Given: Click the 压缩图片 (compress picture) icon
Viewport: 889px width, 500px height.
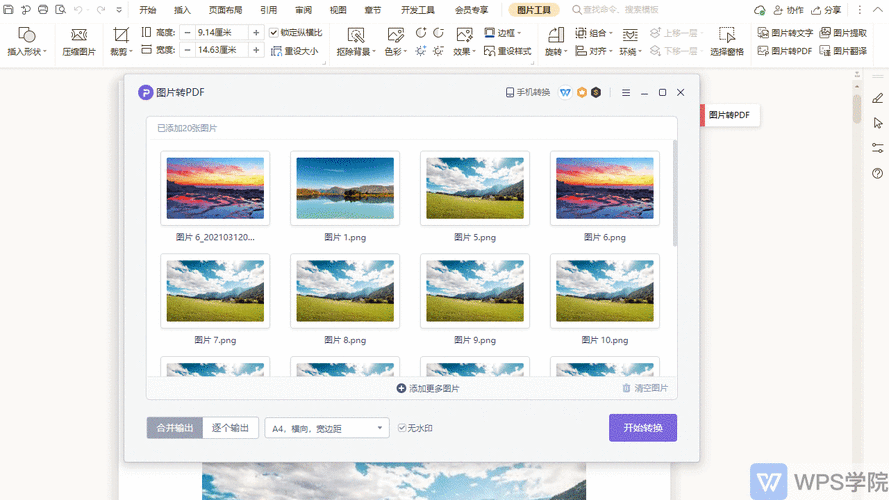Looking at the screenshot, I should tap(79, 35).
